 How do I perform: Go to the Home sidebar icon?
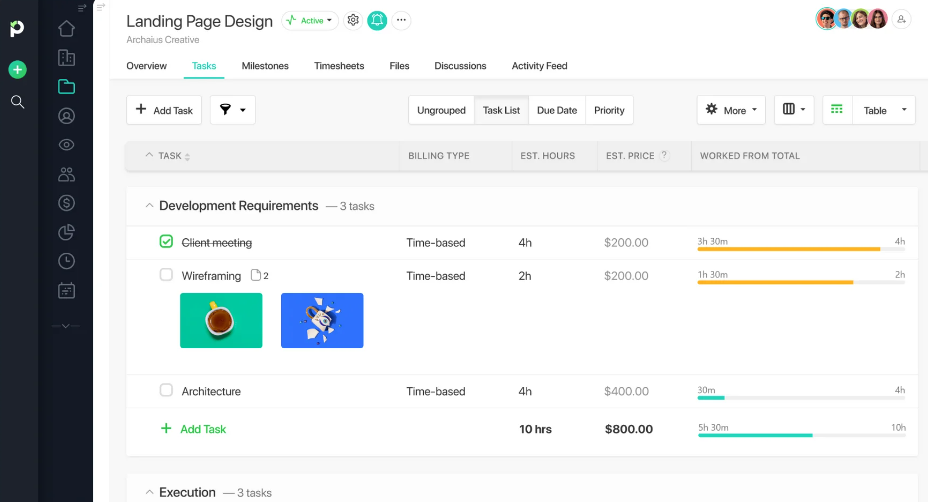coord(67,29)
